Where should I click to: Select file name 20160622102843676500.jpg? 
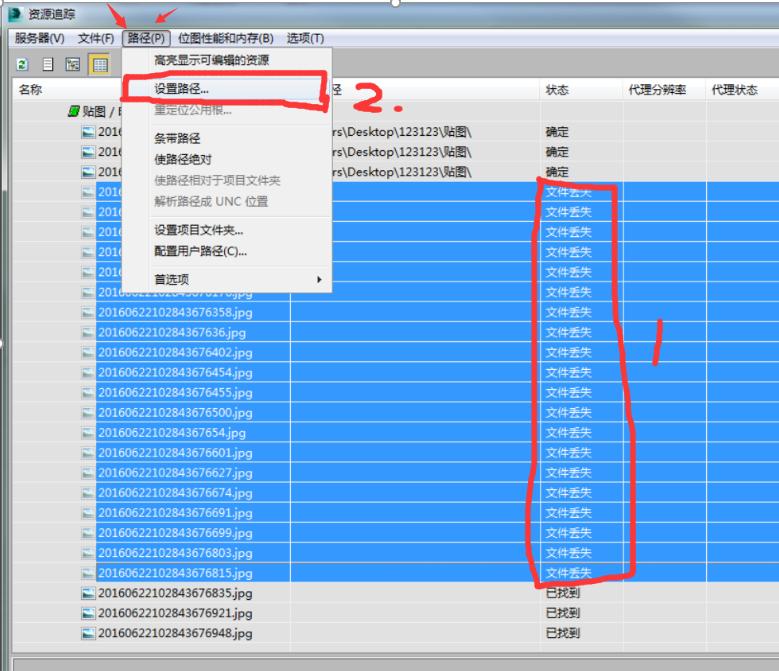(x=175, y=413)
